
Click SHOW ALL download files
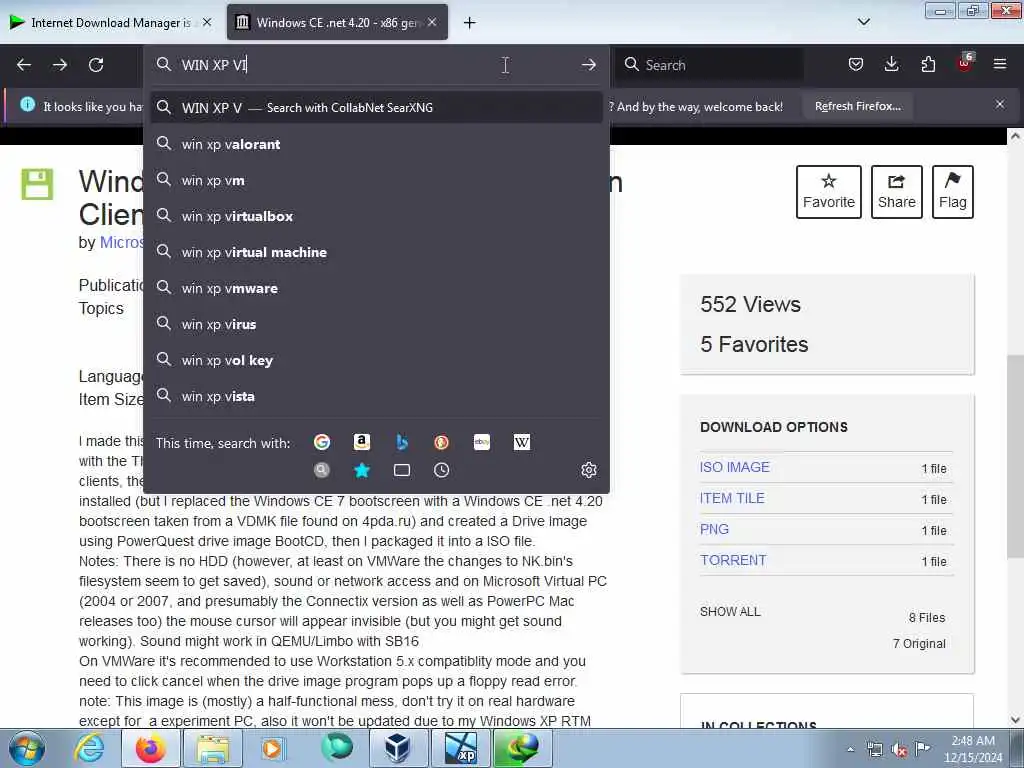click(730, 612)
